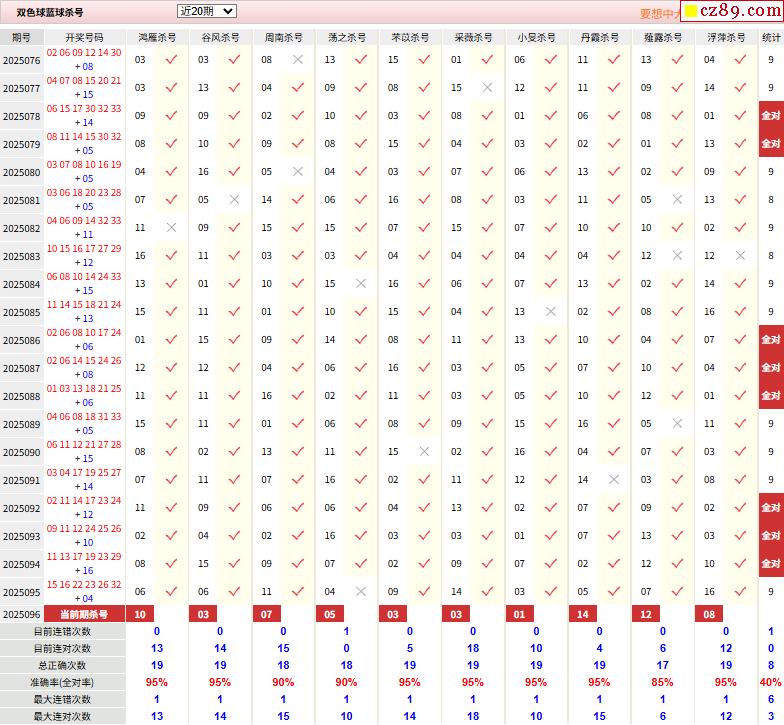Click 周南杀号 check mark in row 2025078
784x725 pixels.
click(298, 116)
